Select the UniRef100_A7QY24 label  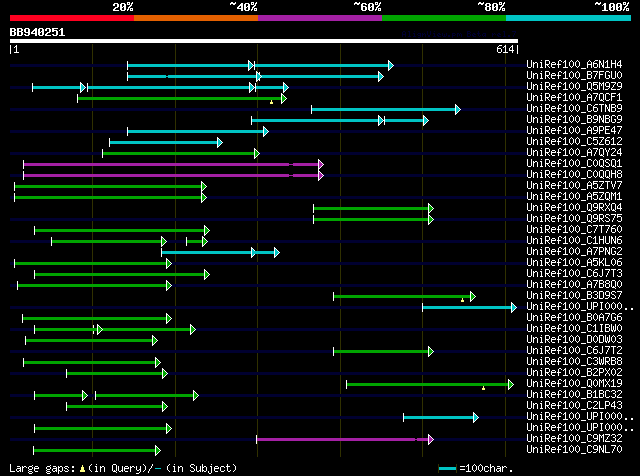[x=574, y=152]
